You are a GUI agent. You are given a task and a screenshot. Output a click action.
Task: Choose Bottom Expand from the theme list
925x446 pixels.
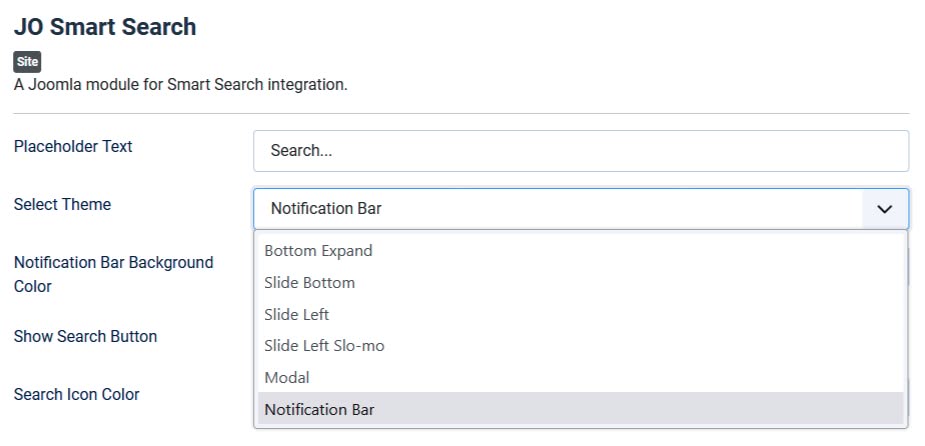pos(318,251)
